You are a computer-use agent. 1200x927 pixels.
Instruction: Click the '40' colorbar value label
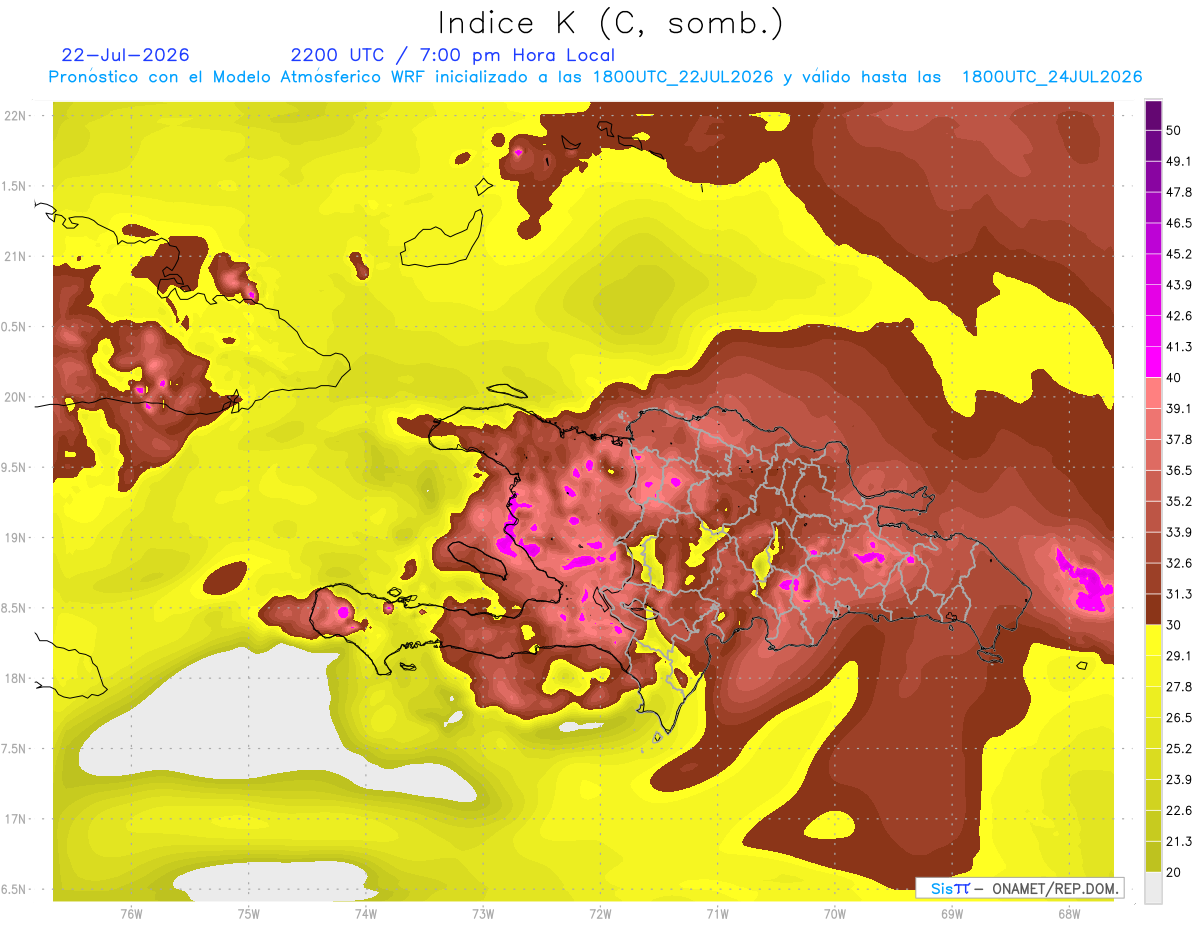click(1175, 377)
